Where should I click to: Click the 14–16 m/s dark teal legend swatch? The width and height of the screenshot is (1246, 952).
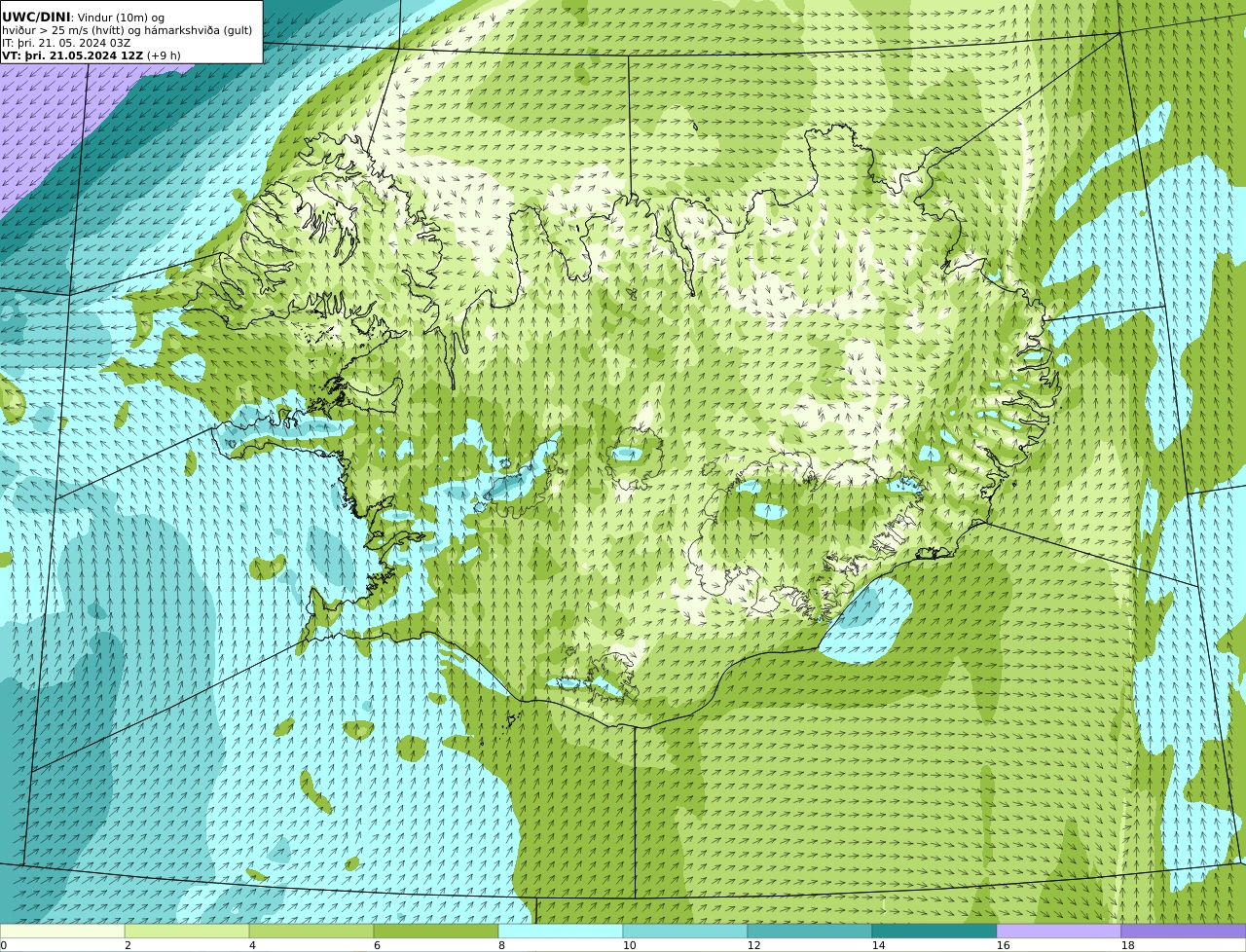pos(934,932)
